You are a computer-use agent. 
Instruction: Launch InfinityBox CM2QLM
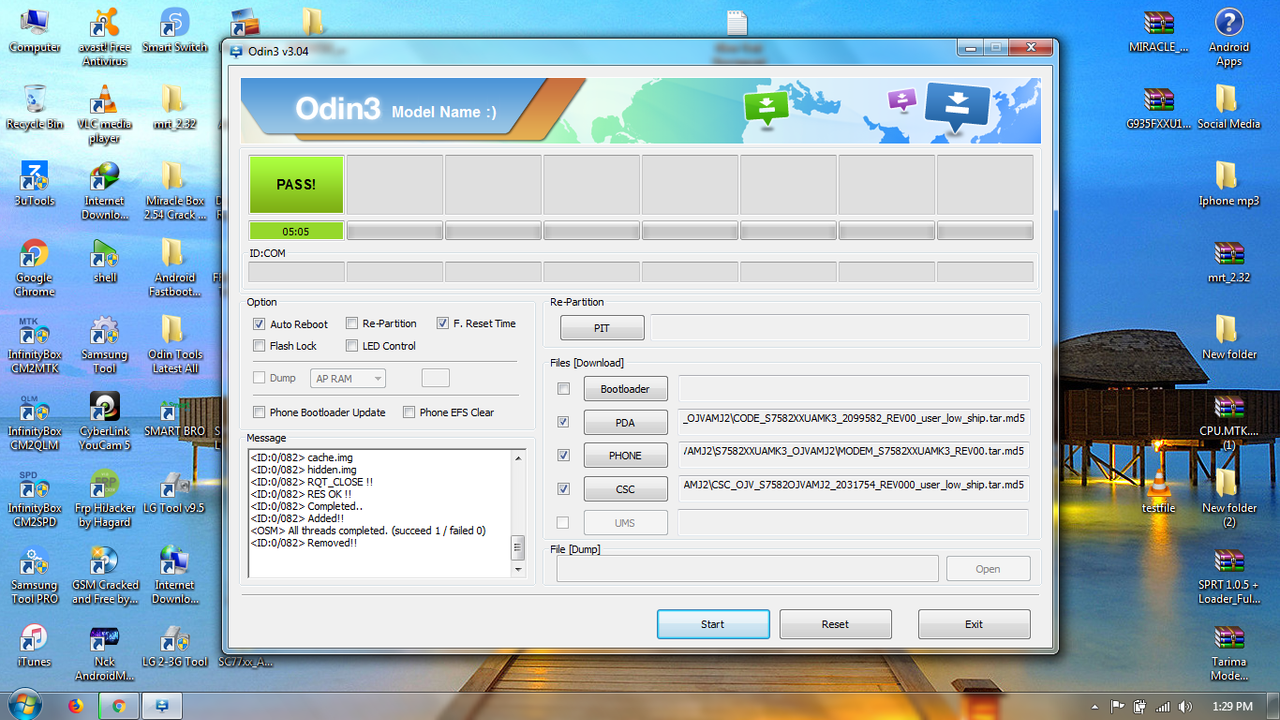(x=34, y=421)
